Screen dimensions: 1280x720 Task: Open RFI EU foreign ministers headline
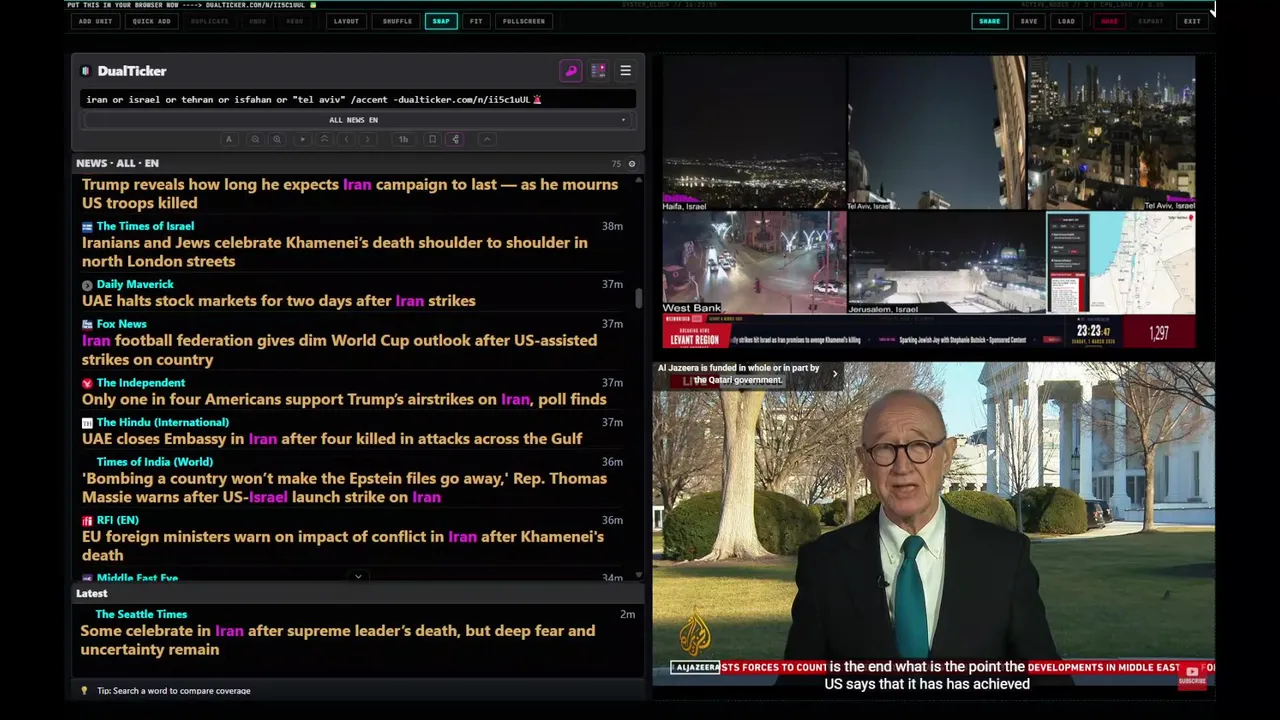(343, 546)
